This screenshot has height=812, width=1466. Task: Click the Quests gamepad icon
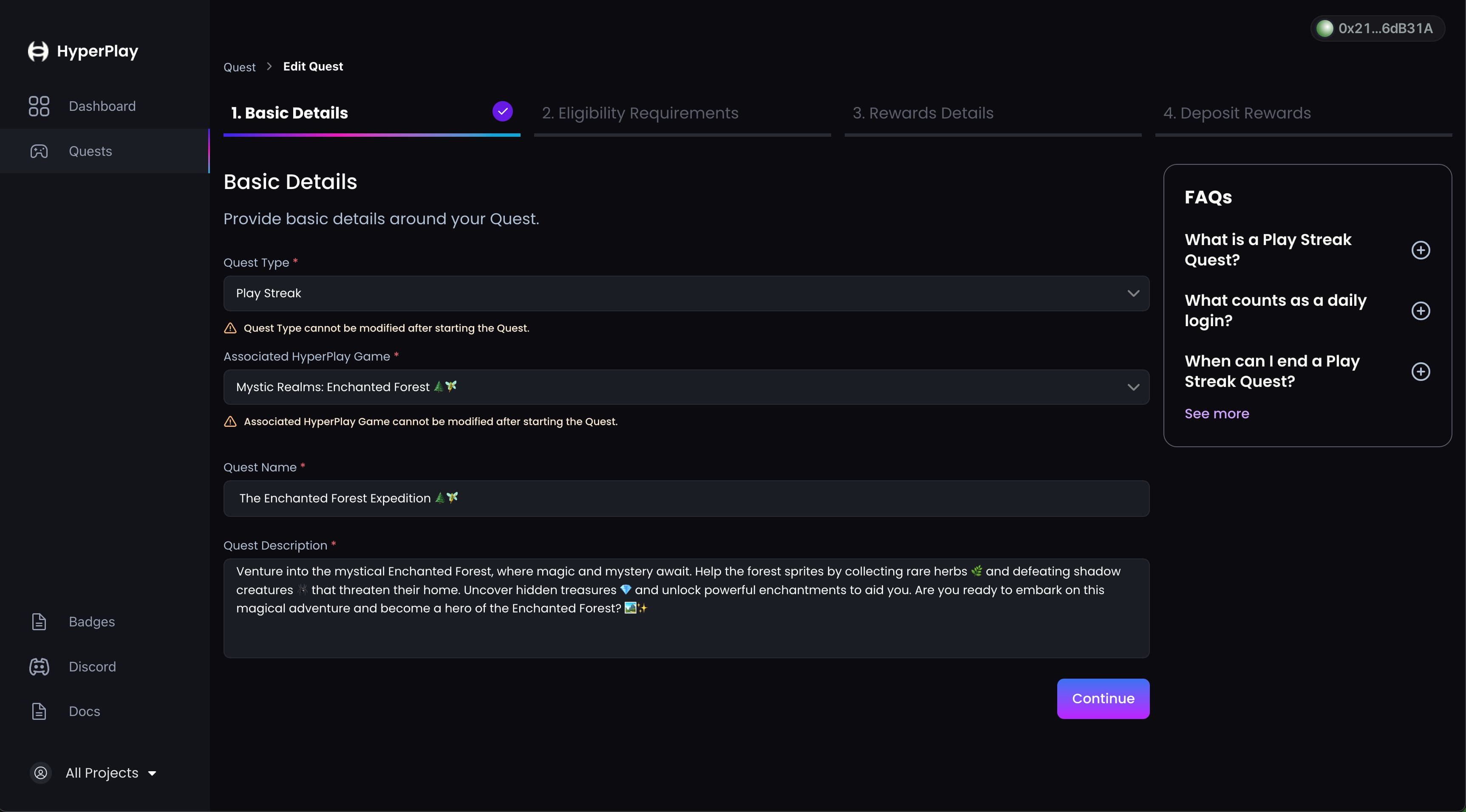39,151
